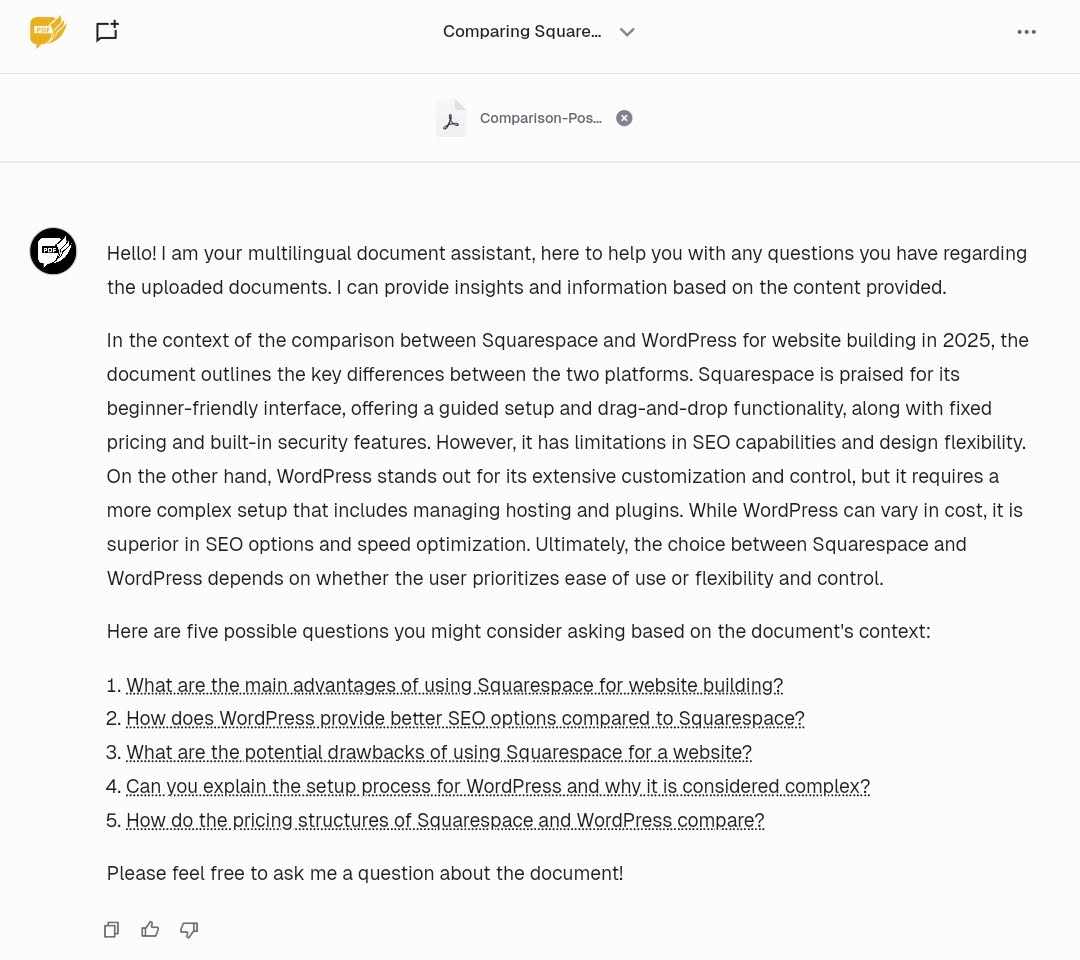The image size is (1080, 960).
Task: Remove the attached Comparison-Pos PDF file
Action: 624,118
